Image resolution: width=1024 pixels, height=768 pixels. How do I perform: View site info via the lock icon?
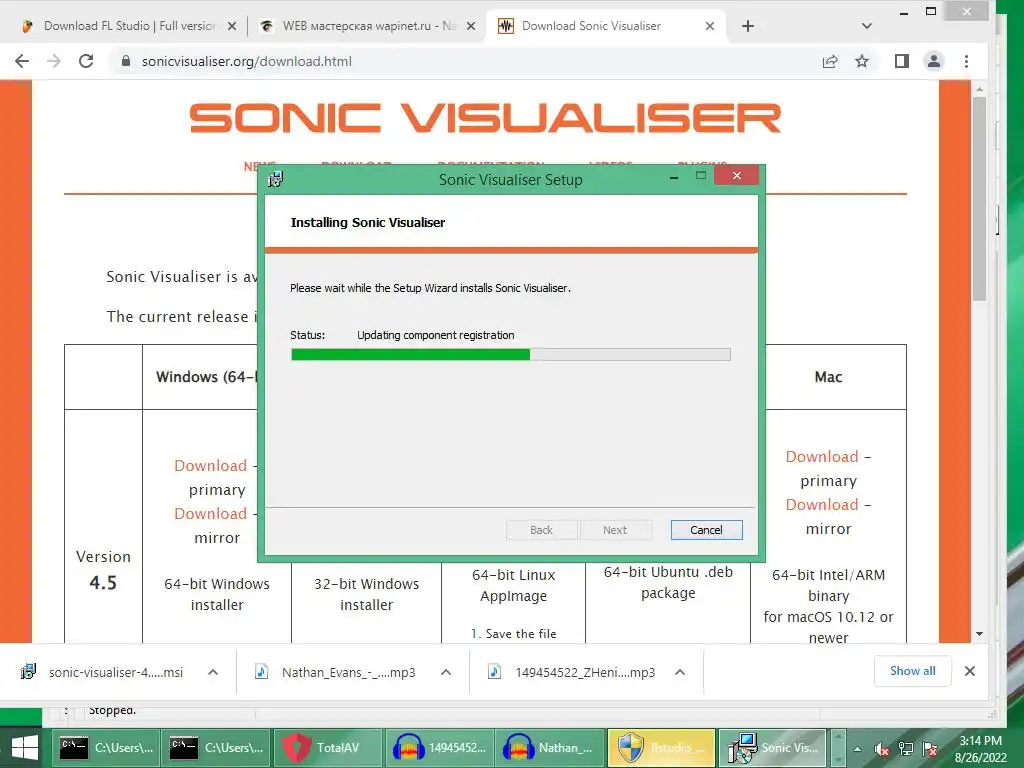pos(126,61)
